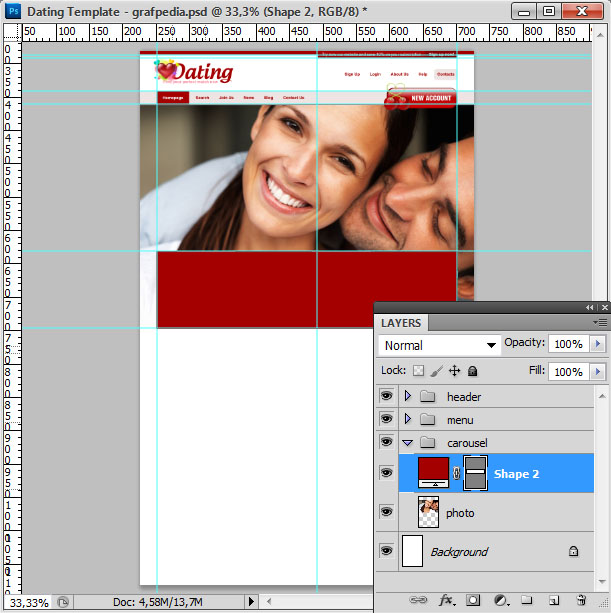
Task: Click the lock icon on the Background layer
Action: tap(573, 551)
